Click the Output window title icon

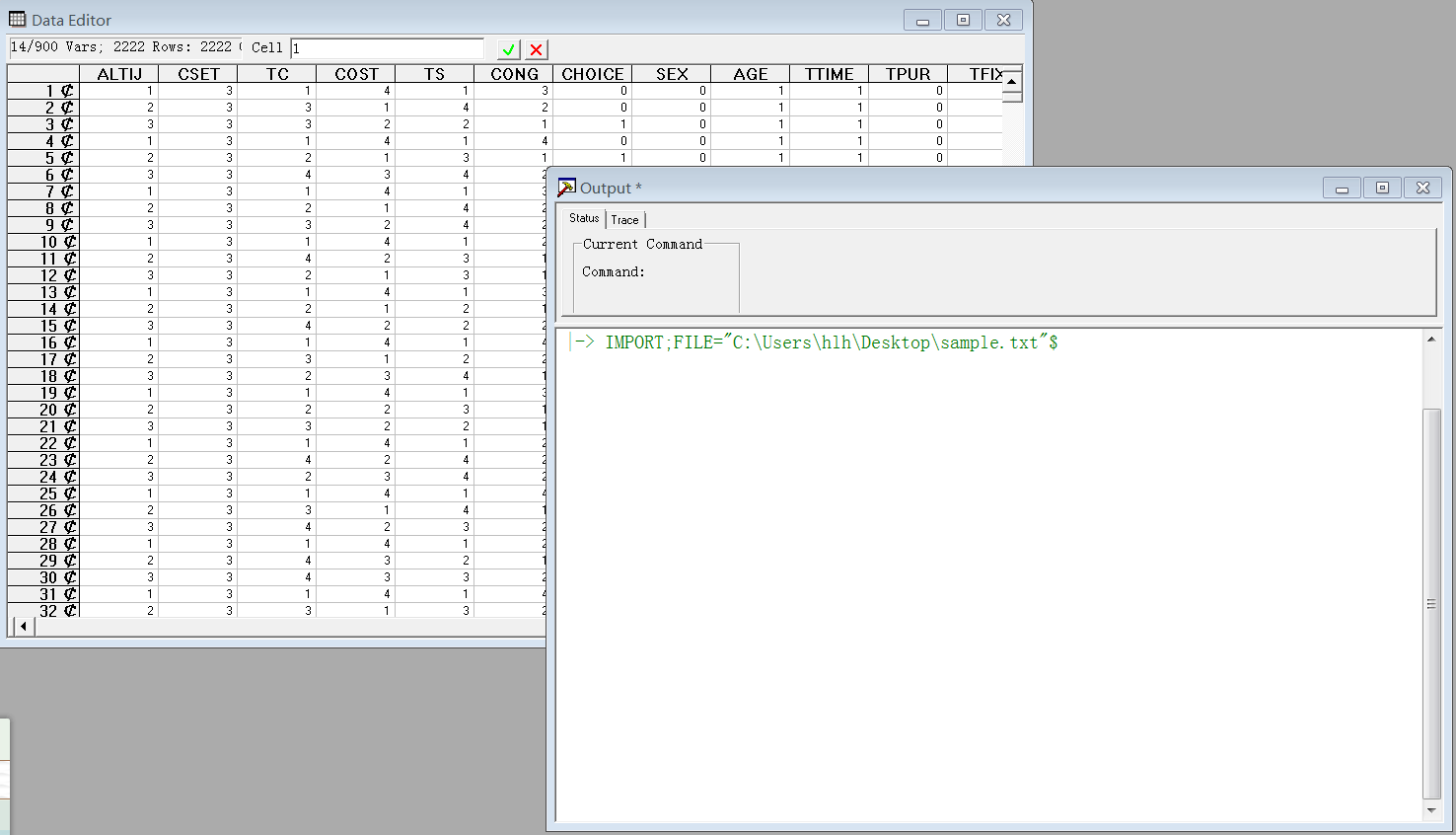pyautogui.click(x=566, y=188)
